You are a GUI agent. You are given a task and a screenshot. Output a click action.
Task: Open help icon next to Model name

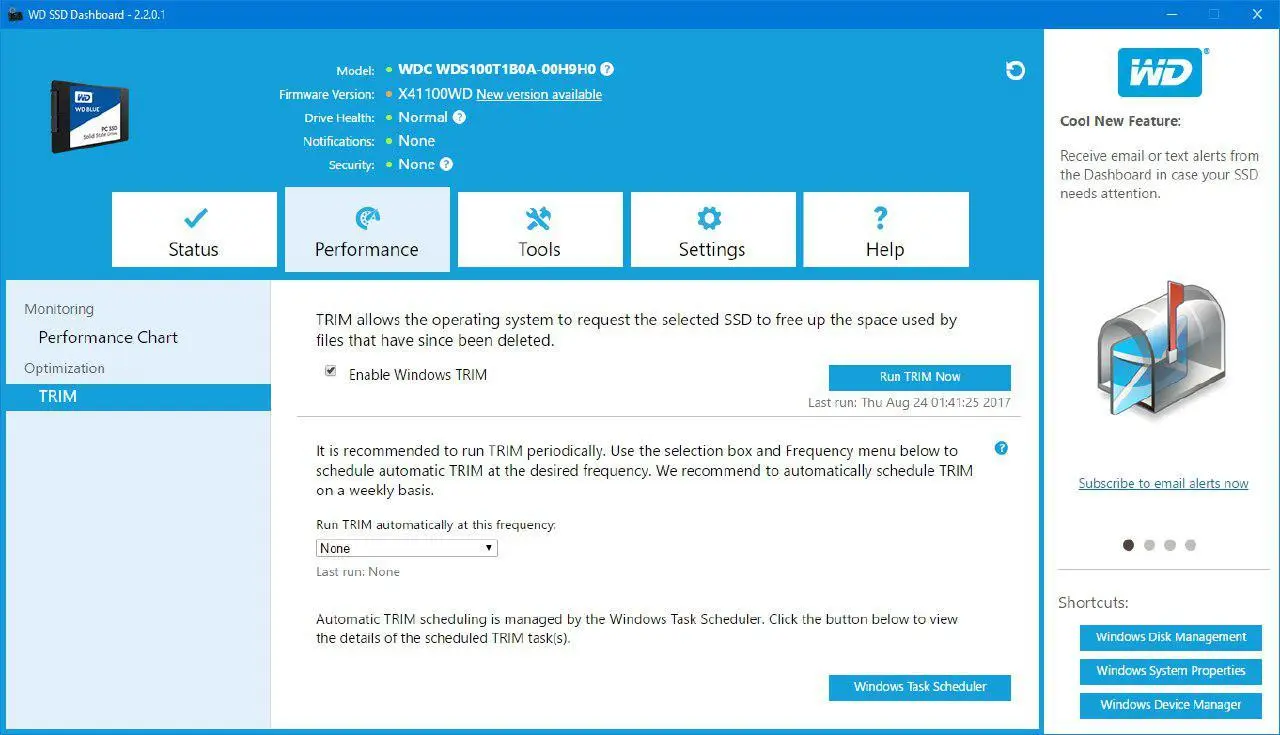[x=607, y=70]
